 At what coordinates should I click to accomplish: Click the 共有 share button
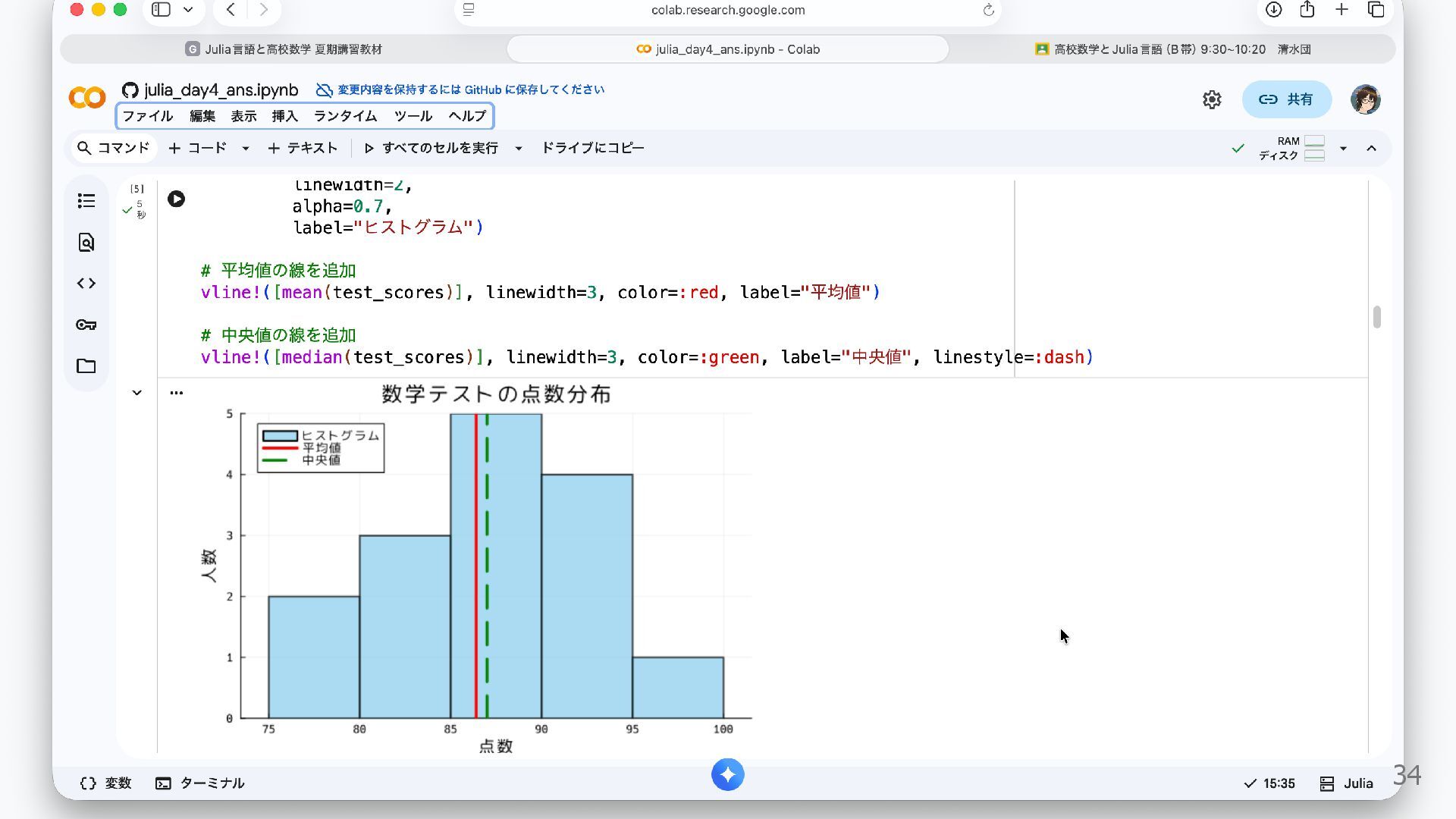(1286, 99)
